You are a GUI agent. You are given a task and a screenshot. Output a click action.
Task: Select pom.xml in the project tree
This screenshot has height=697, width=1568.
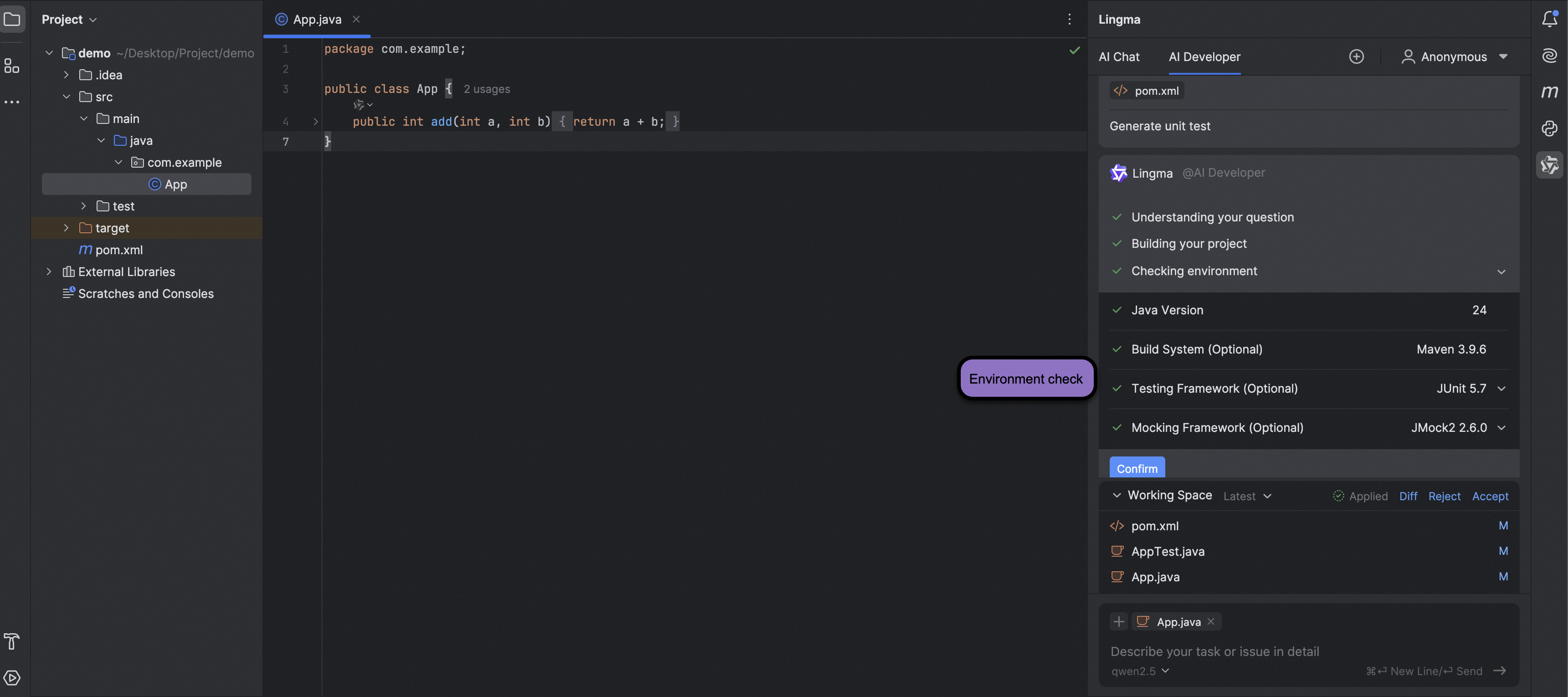pos(111,250)
